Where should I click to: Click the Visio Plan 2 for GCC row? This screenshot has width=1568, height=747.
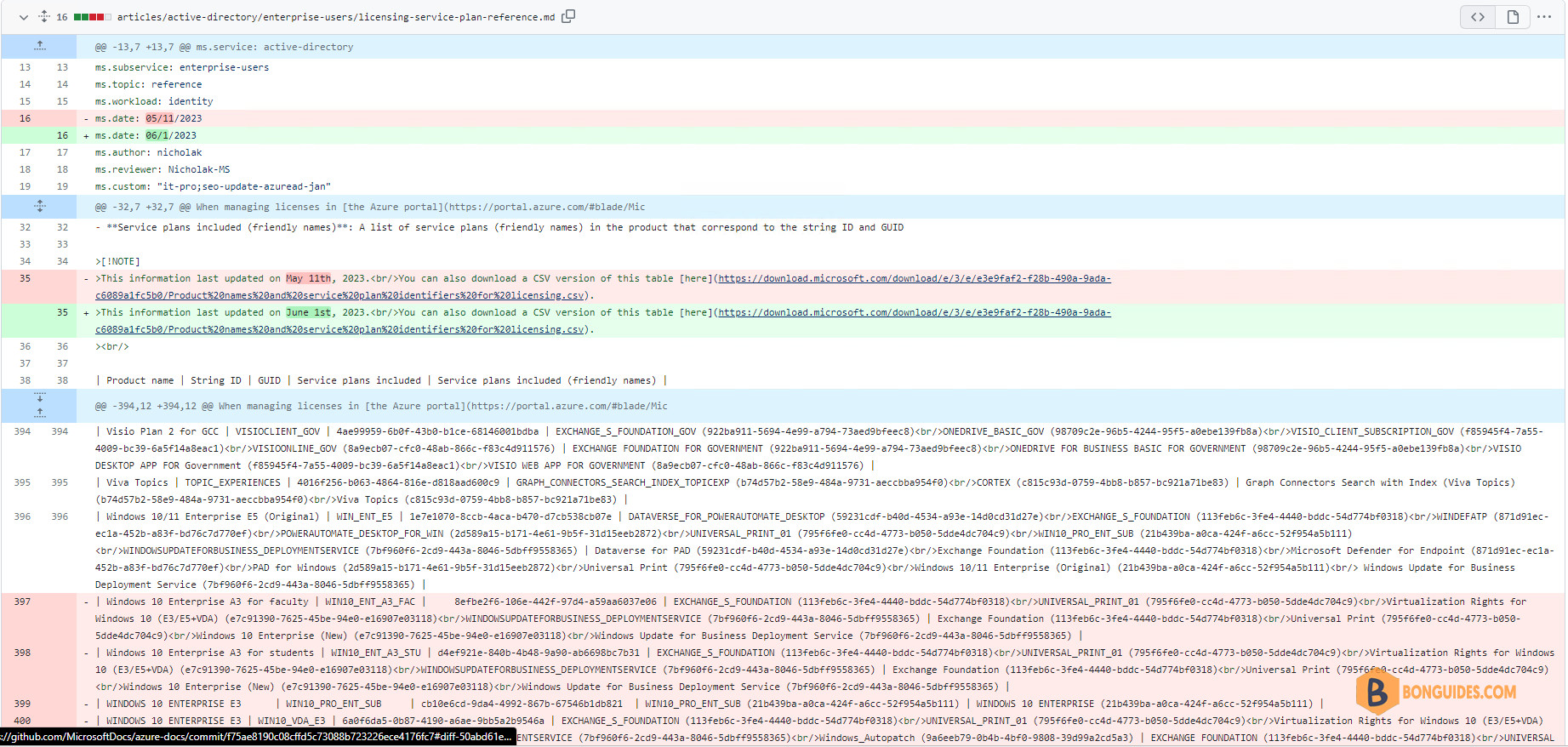(820, 448)
